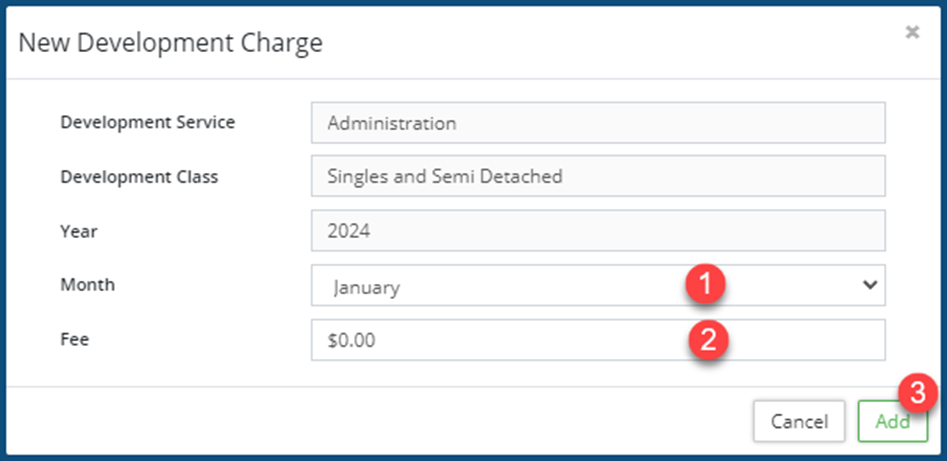
Task: Click the Year label text
Action: [78, 231]
